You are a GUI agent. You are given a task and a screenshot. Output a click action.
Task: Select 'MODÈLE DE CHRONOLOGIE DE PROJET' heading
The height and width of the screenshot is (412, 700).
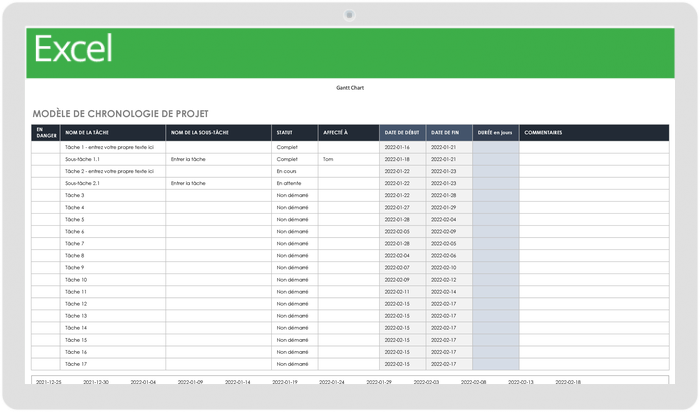(x=121, y=113)
